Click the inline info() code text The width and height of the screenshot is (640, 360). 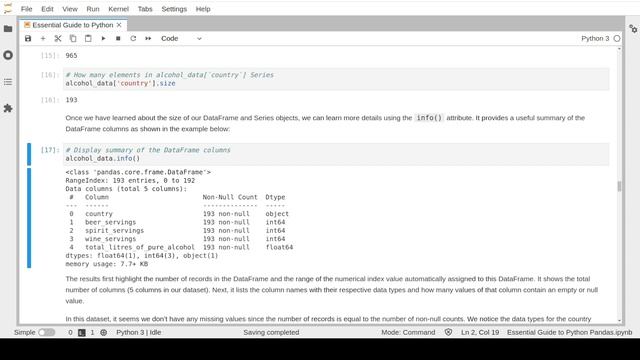[429, 118]
